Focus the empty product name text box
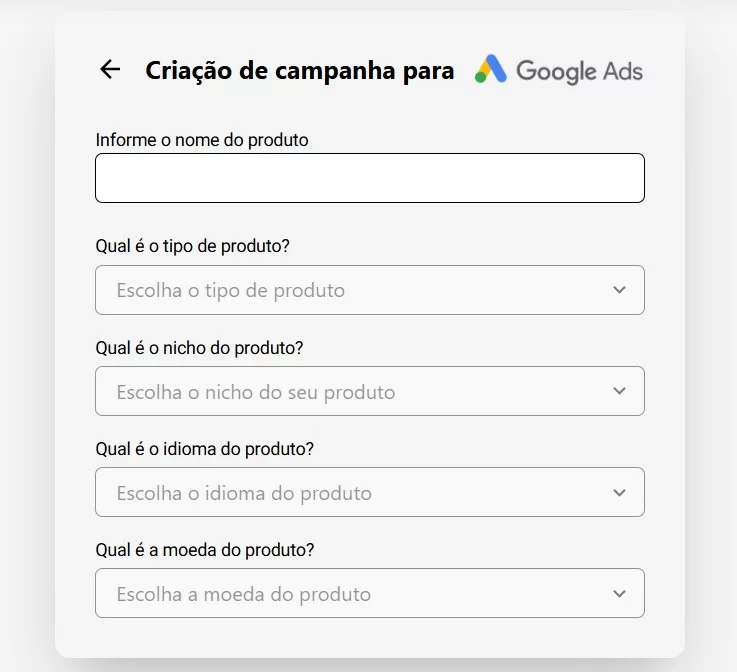This screenshot has height=672, width=737. (x=369, y=178)
